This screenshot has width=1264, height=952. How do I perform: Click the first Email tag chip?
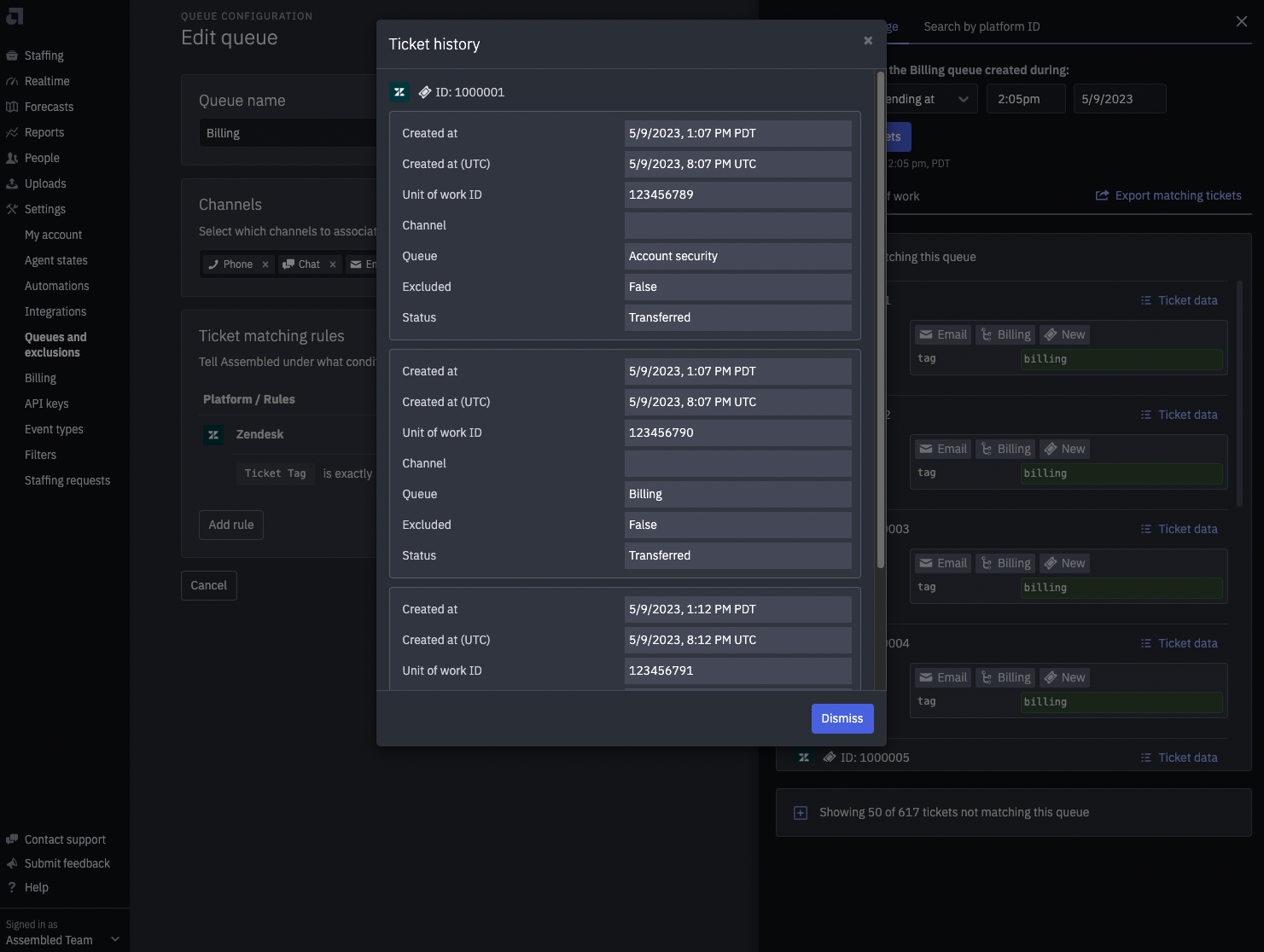[943, 334]
